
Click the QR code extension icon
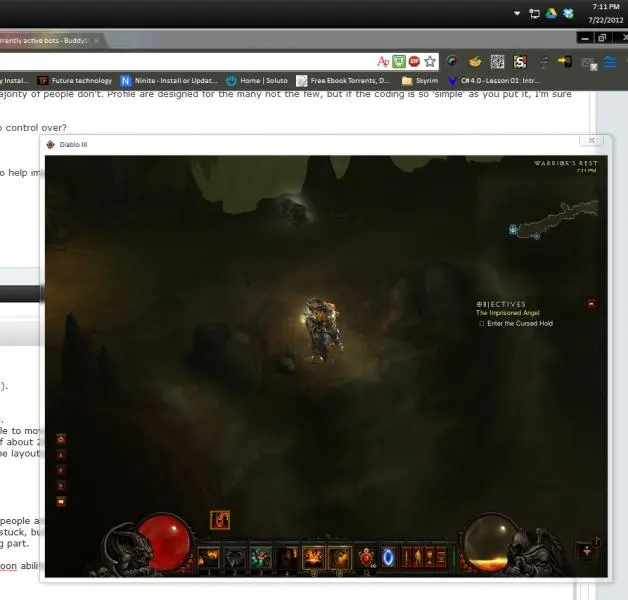point(495,61)
